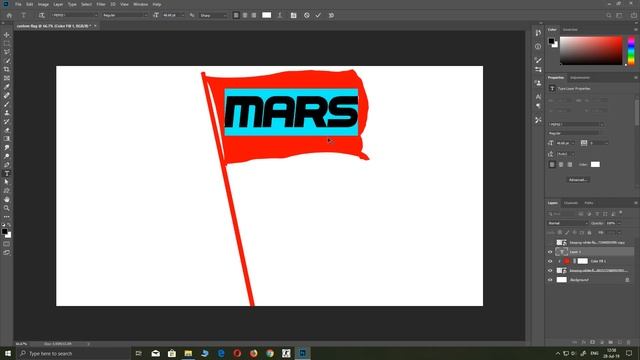Click the Home icon in options bar
640x360 pixels.
9,15
